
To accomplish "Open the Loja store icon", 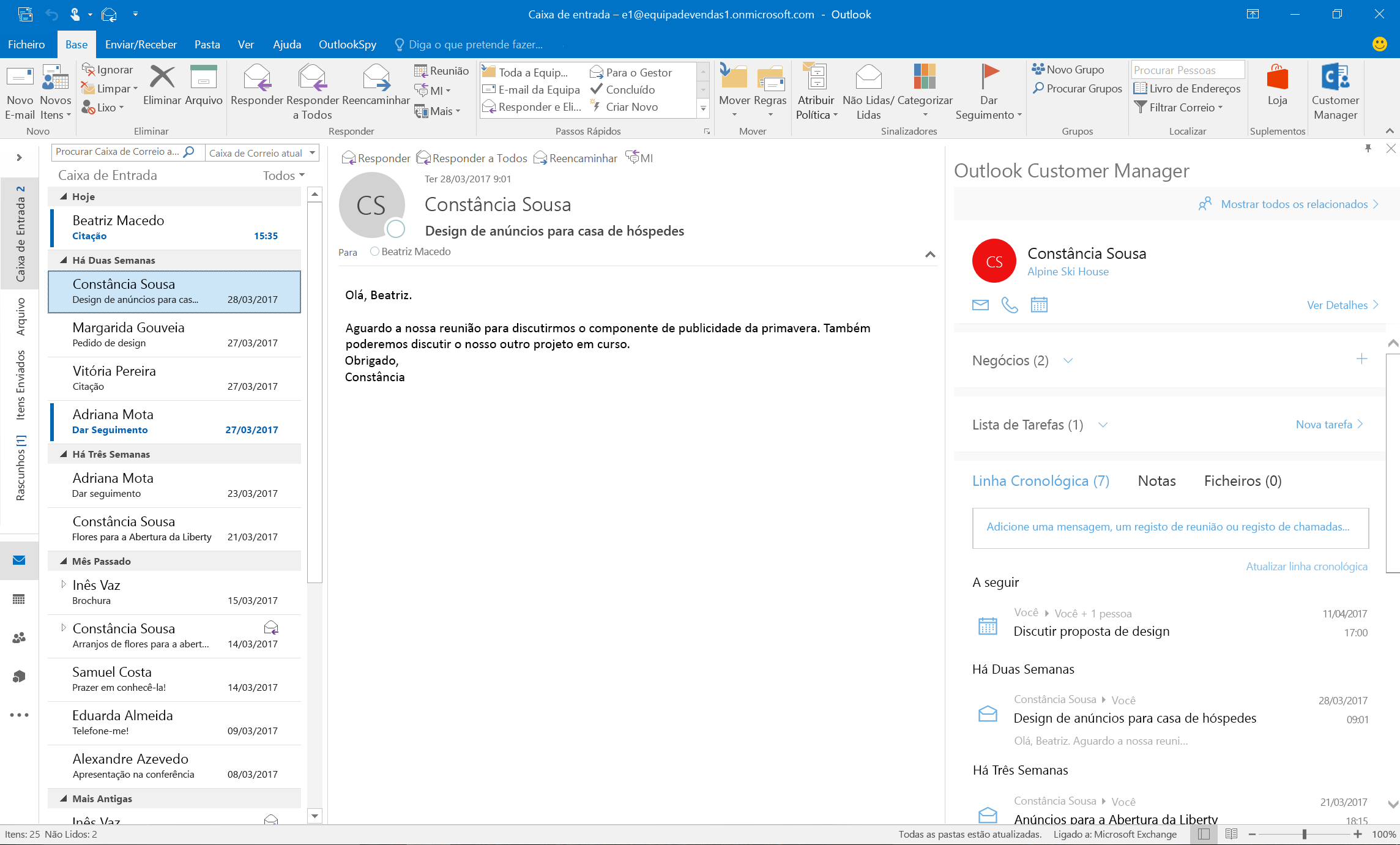I will point(1277,78).
